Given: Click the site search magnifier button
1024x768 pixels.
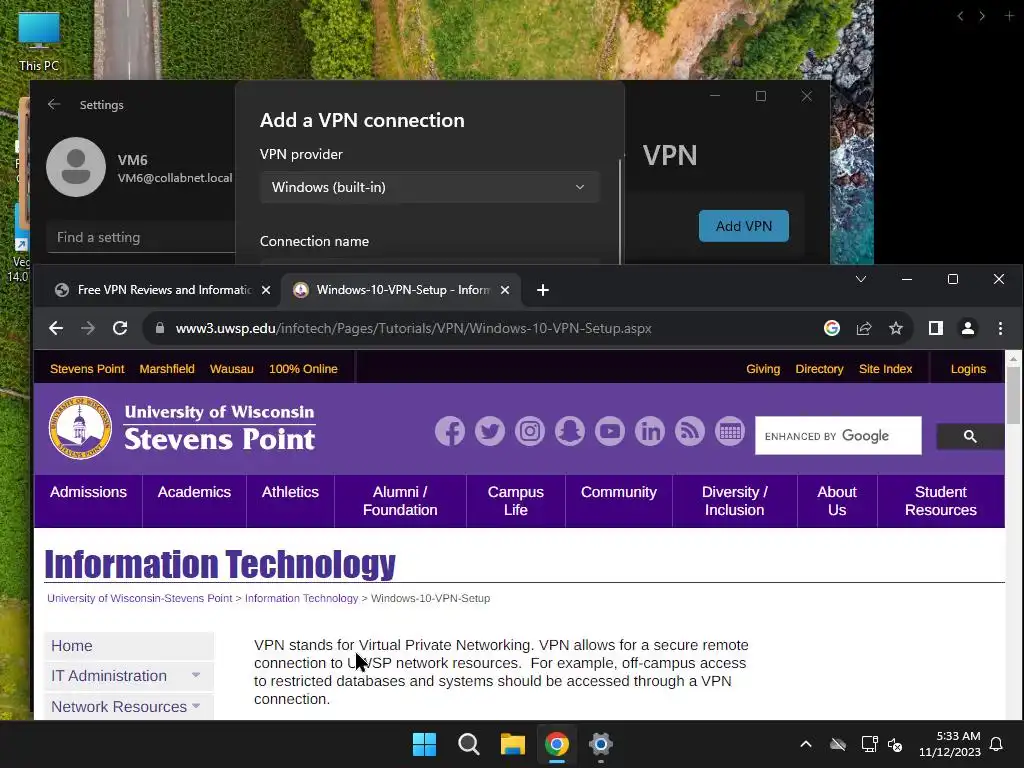Looking at the screenshot, I should 970,436.
